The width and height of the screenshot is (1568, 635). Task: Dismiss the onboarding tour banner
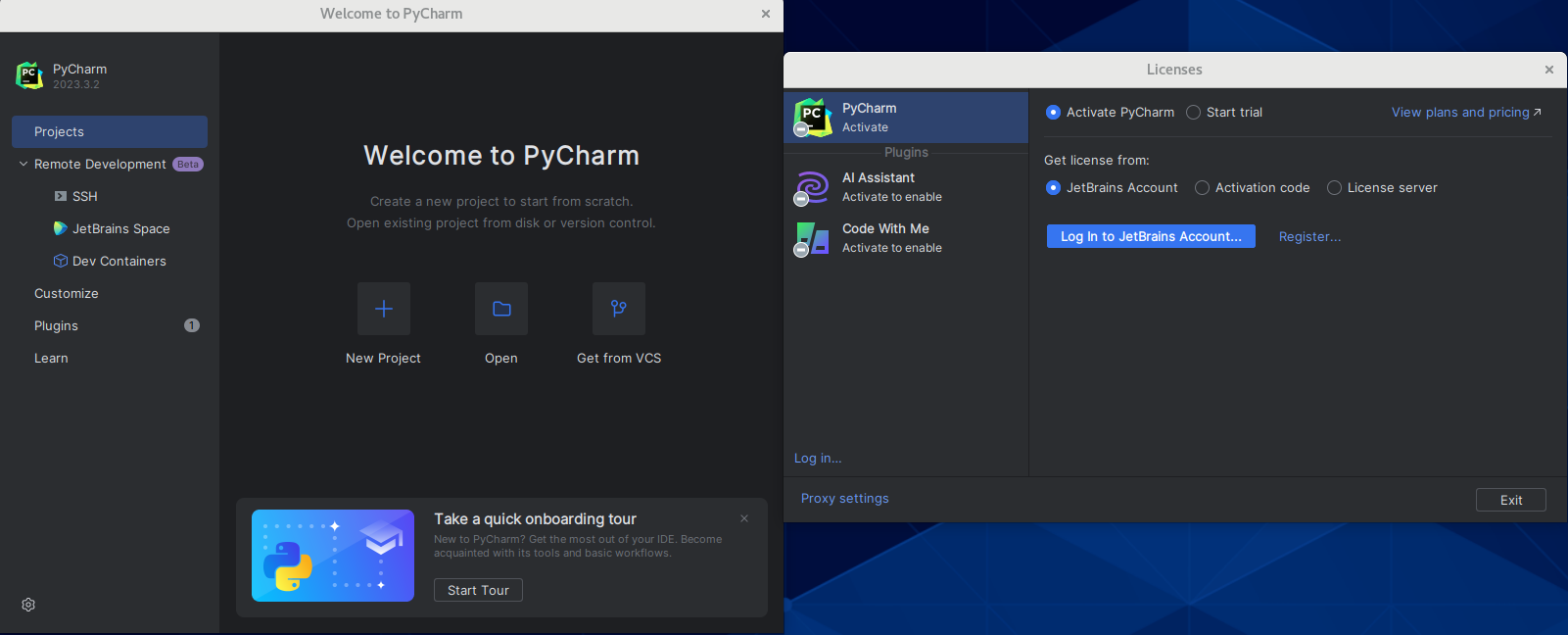tap(744, 518)
